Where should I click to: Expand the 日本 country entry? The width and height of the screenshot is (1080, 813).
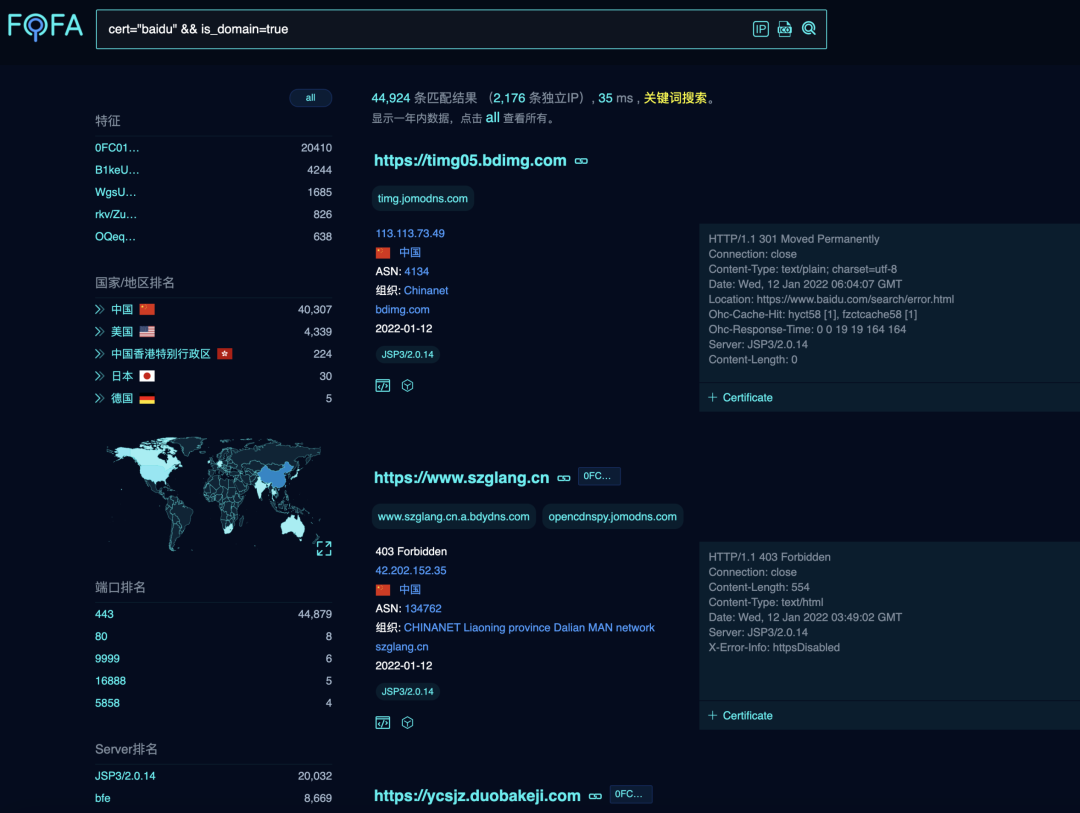(99, 376)
